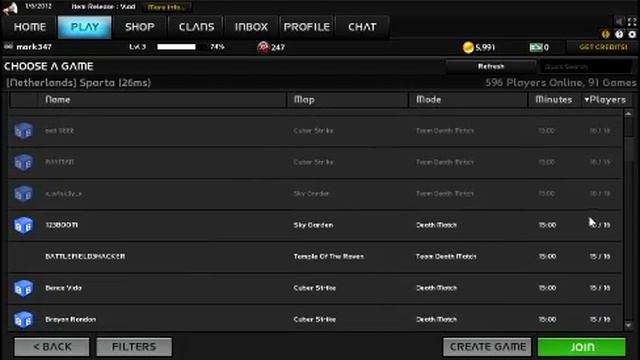Click the Refresh button

(x=491, y=67)
